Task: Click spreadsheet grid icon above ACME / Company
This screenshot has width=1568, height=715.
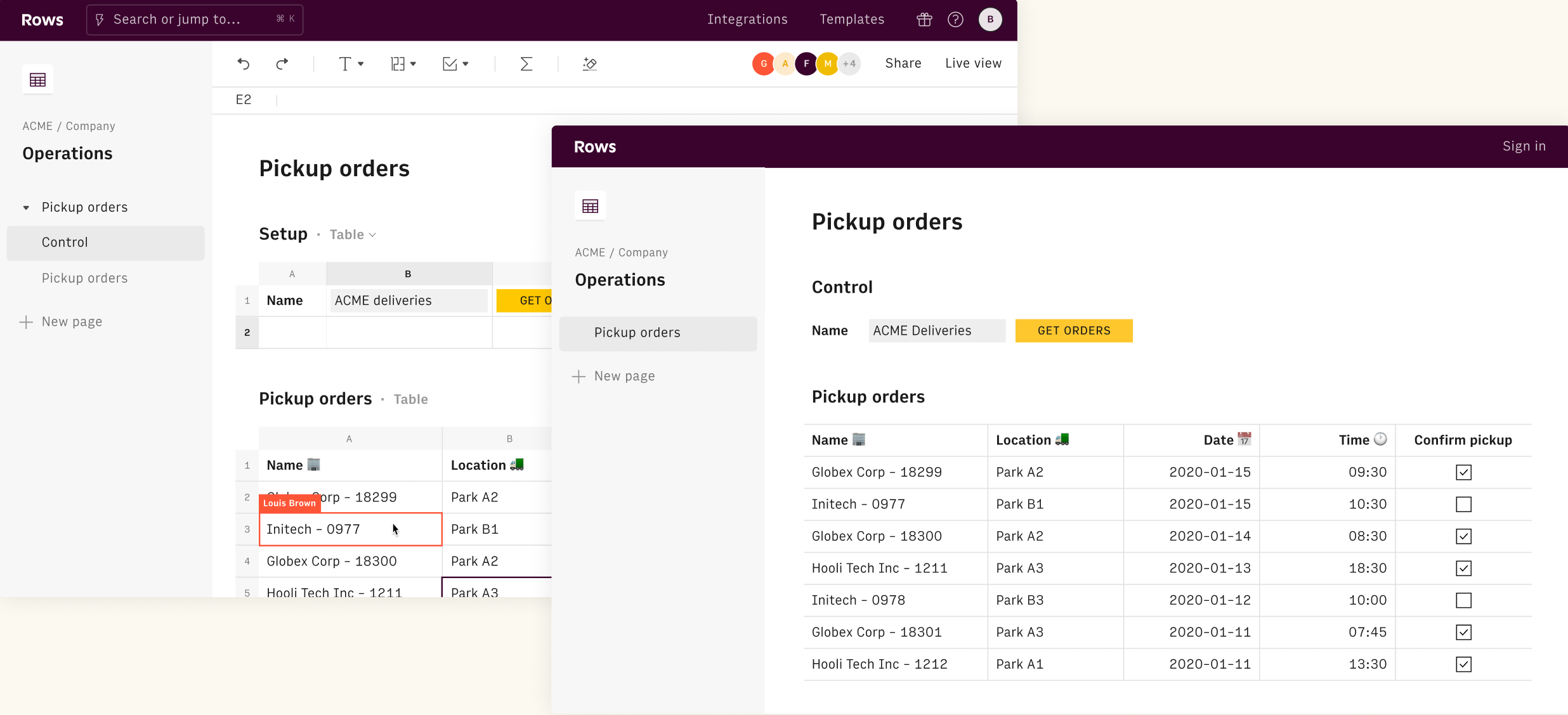Action: coord(37,80)
